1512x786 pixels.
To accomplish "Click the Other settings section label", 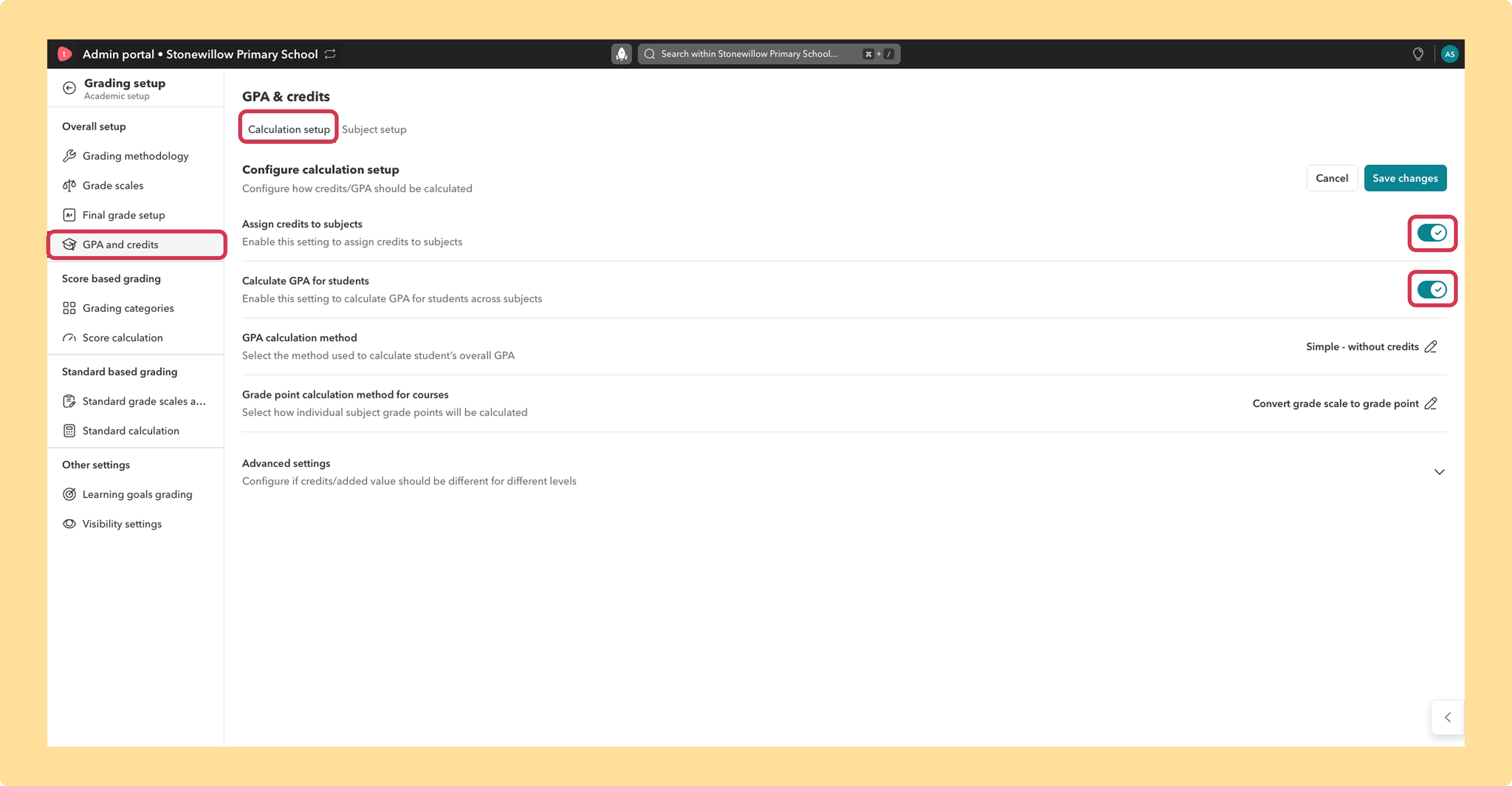I will click(96, 465).
